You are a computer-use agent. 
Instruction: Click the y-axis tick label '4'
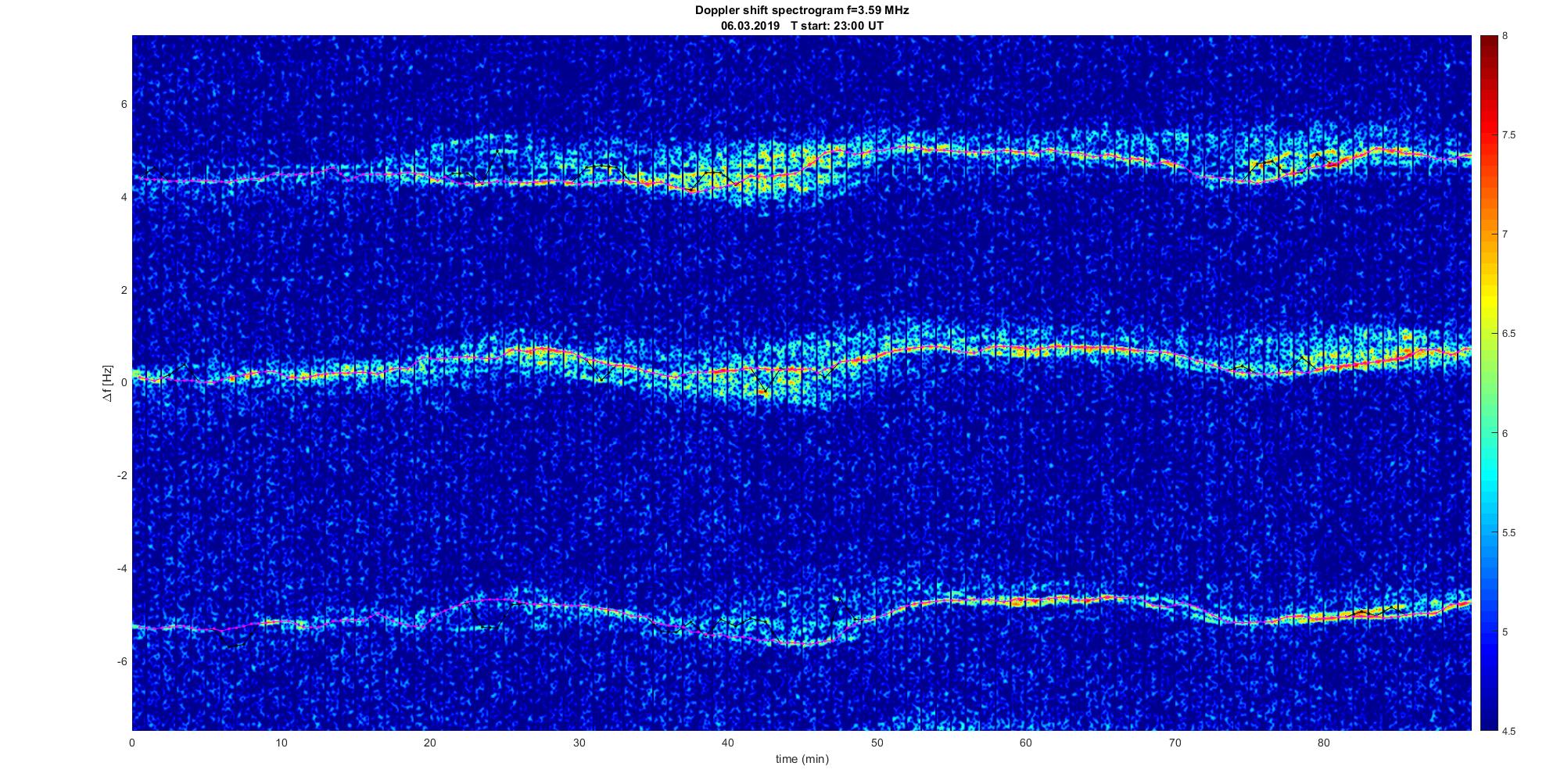point(124,198)
